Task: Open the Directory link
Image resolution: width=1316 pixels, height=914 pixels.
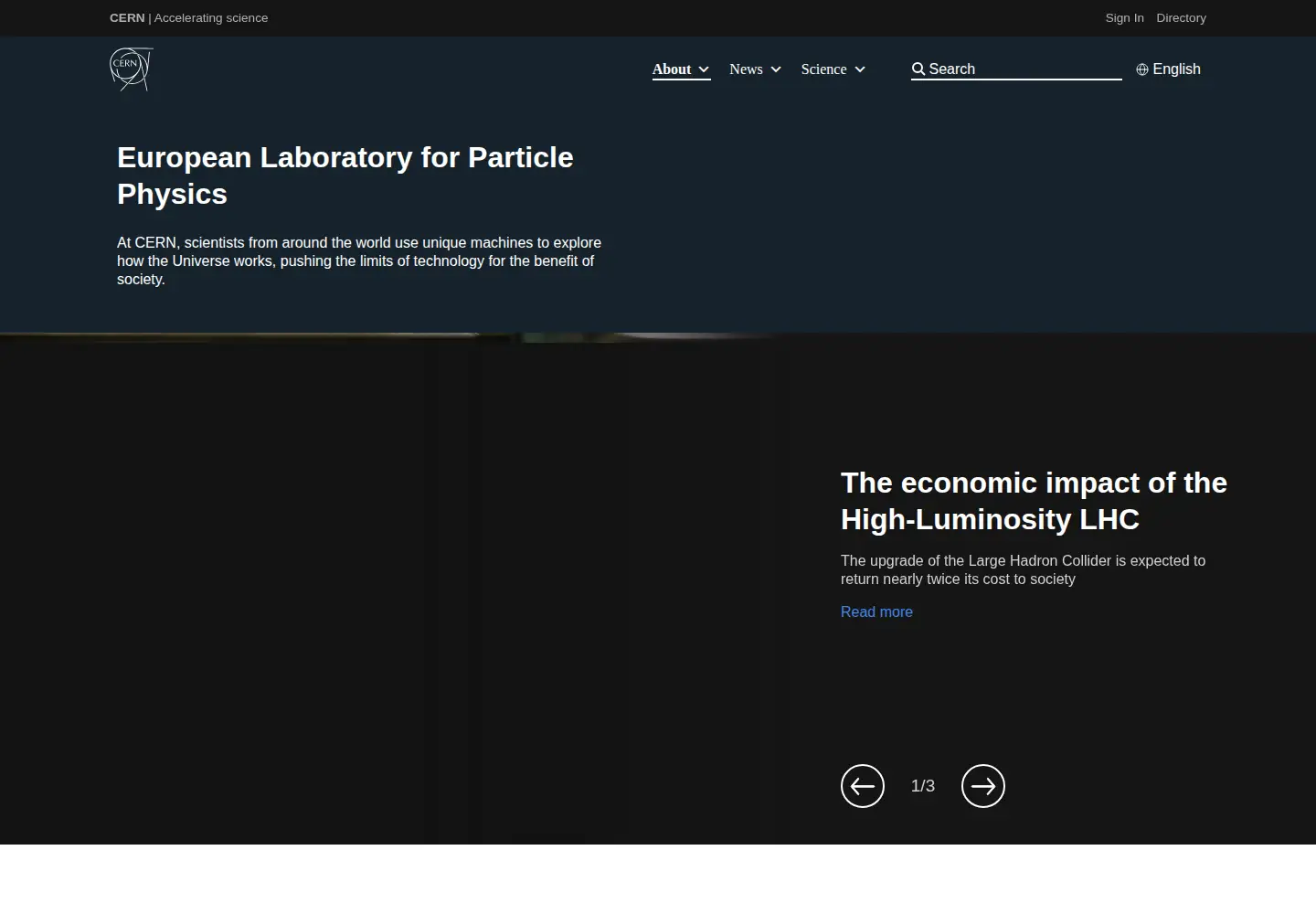Action: tap(1181, 18)
